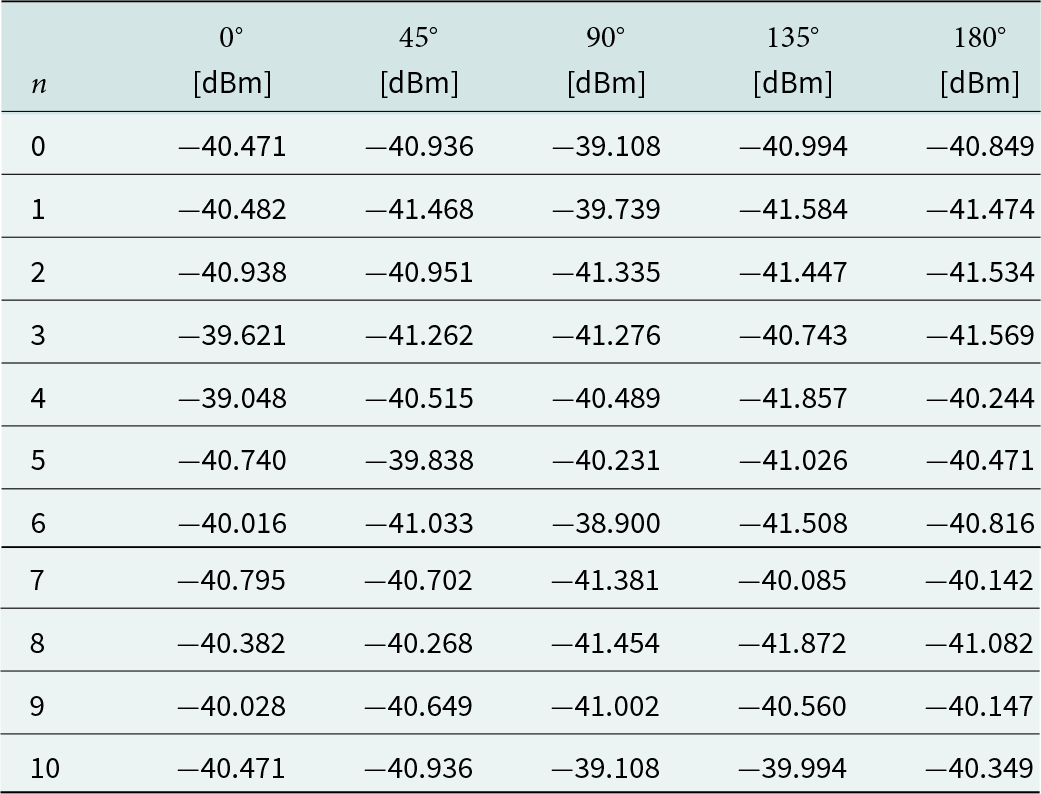Select the value −39.108 in row 0
The image size is (1041, 794).
point(606,146)
